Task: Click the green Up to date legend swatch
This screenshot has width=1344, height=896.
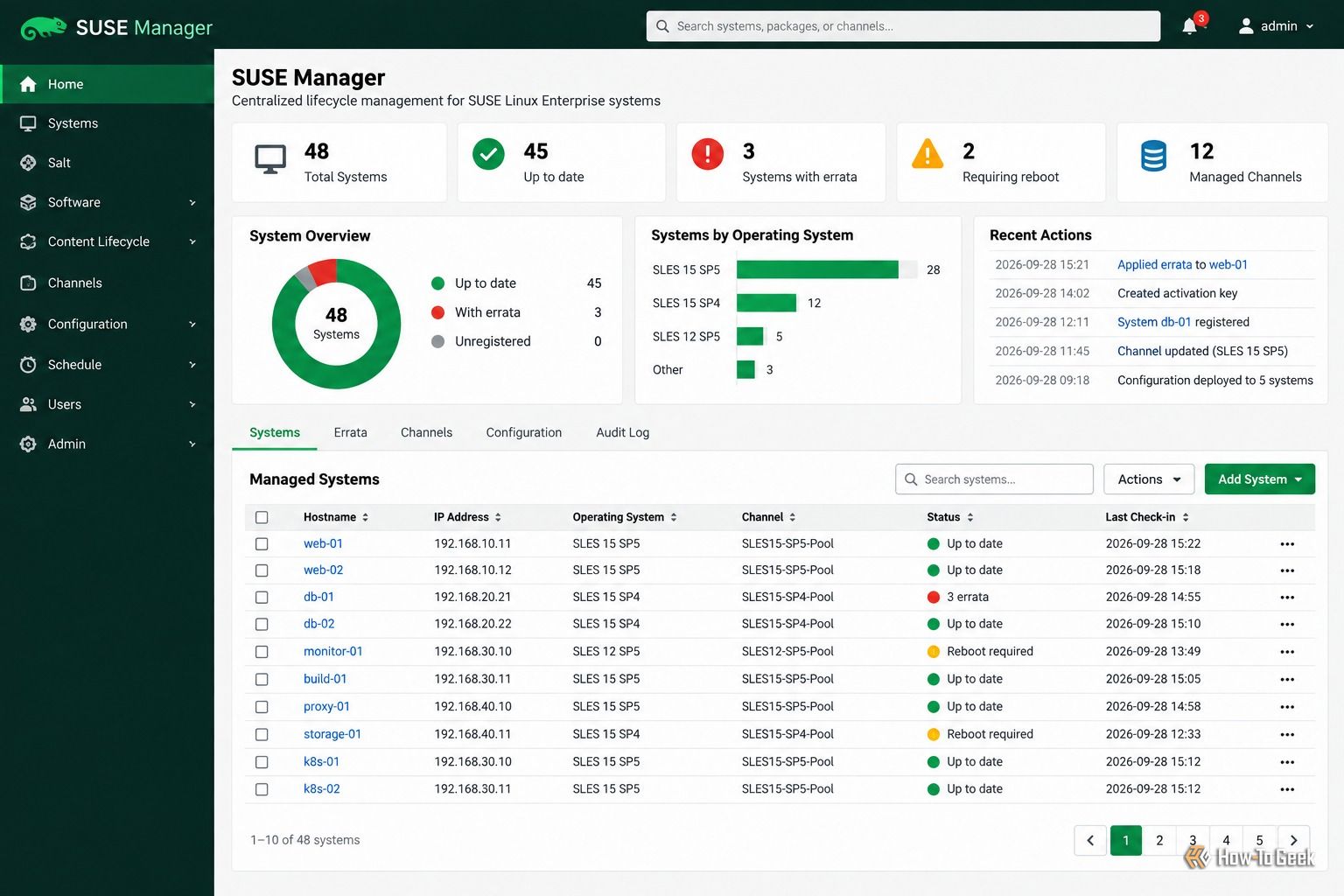Action: (x=438, y=283)
